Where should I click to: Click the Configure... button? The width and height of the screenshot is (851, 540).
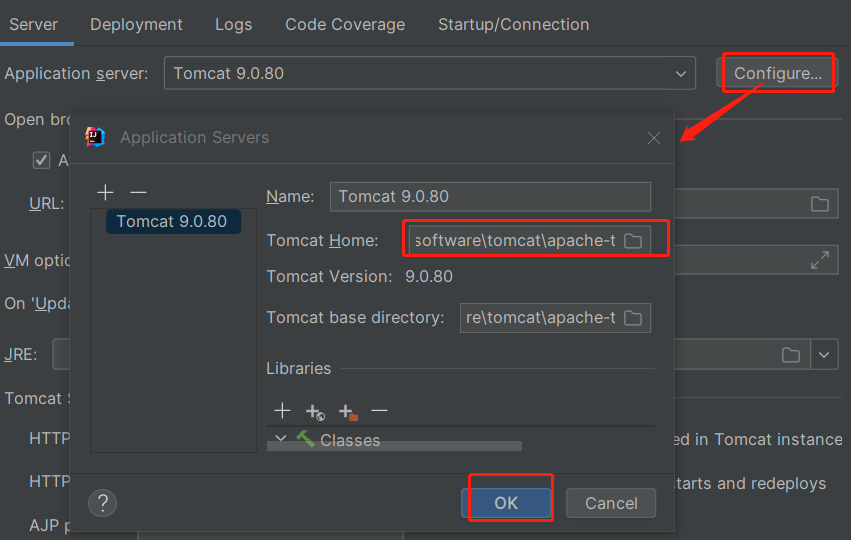(777, 73)
